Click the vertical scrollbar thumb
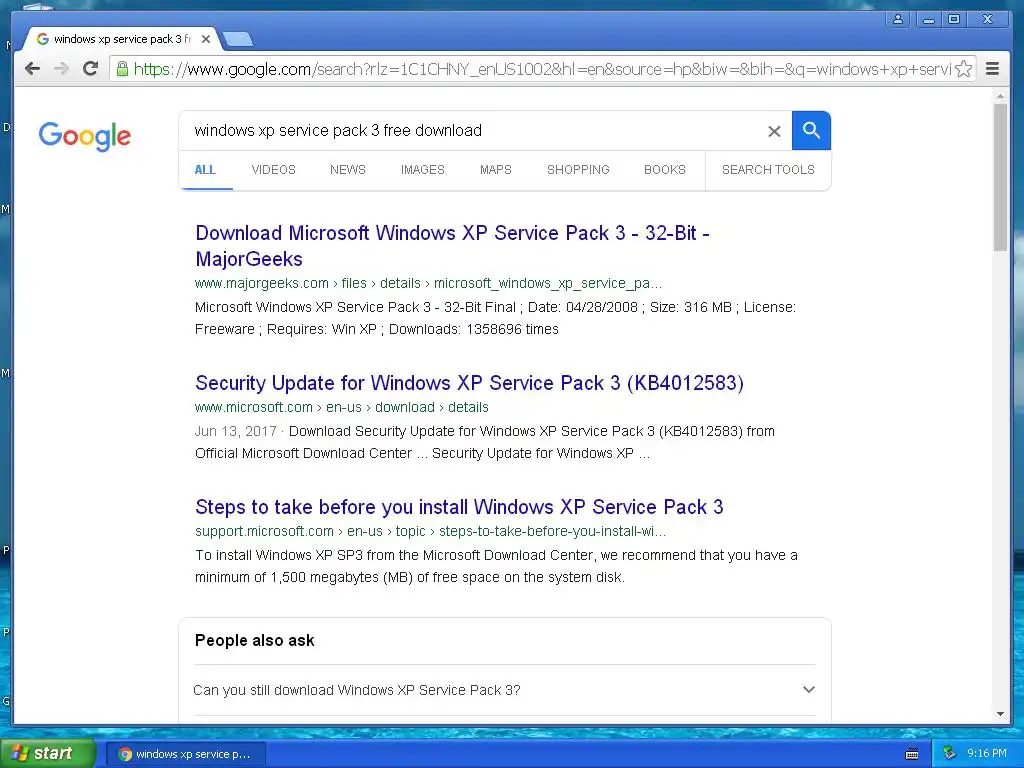Image resolution: width=1024 pixels, height=768 pixels. tap(1000, 177)
